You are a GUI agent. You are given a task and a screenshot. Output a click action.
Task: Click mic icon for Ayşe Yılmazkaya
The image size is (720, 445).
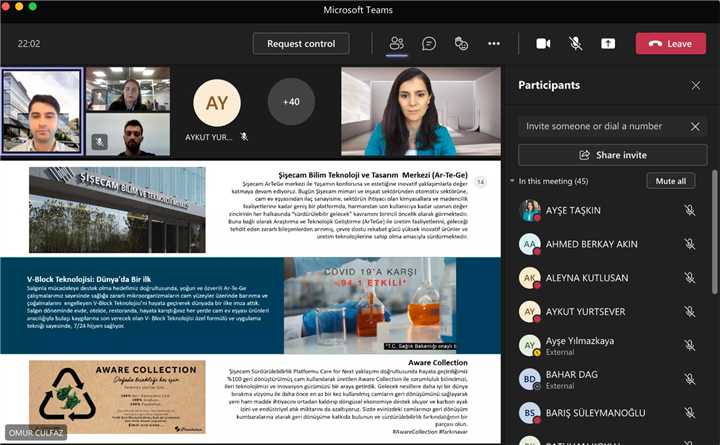[x=689, y=345]
